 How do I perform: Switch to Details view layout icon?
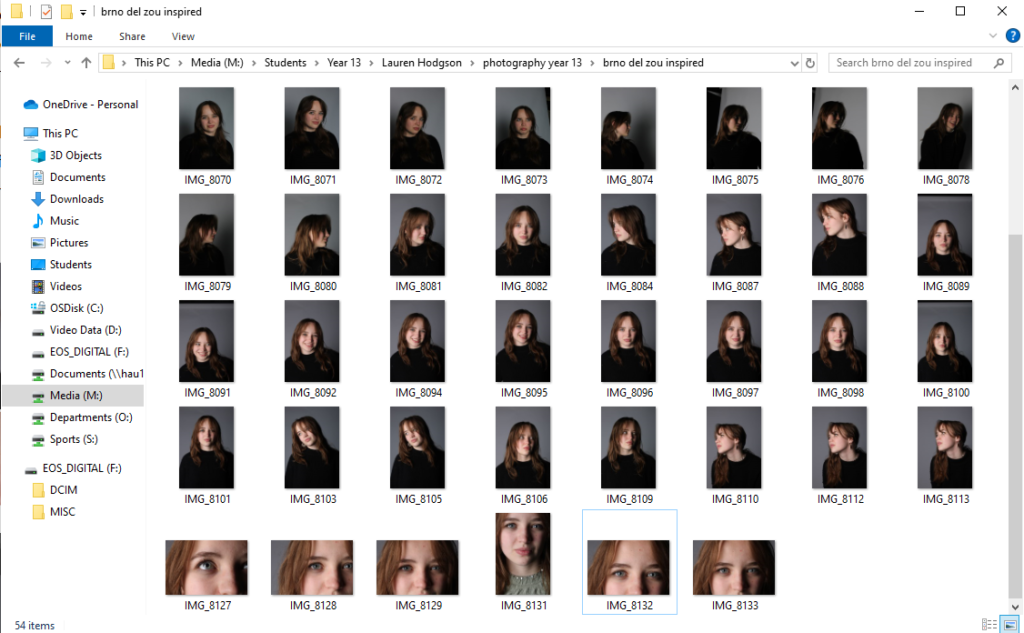pos(989,625)
